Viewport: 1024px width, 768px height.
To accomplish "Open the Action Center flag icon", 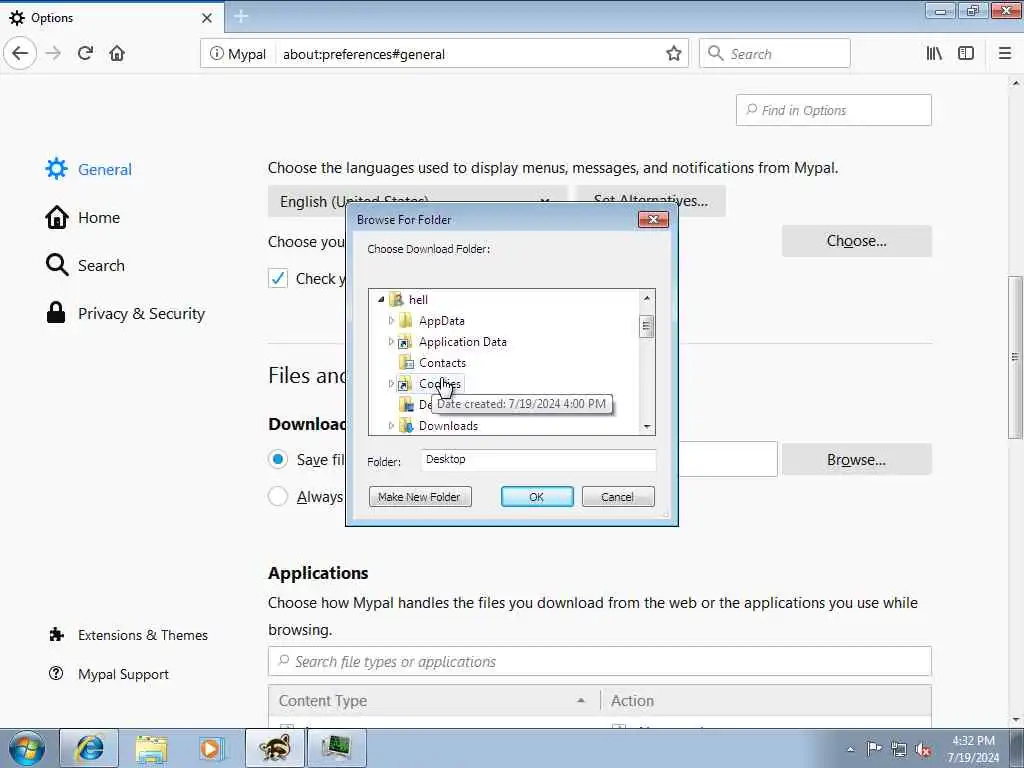I will pos(874,749).
